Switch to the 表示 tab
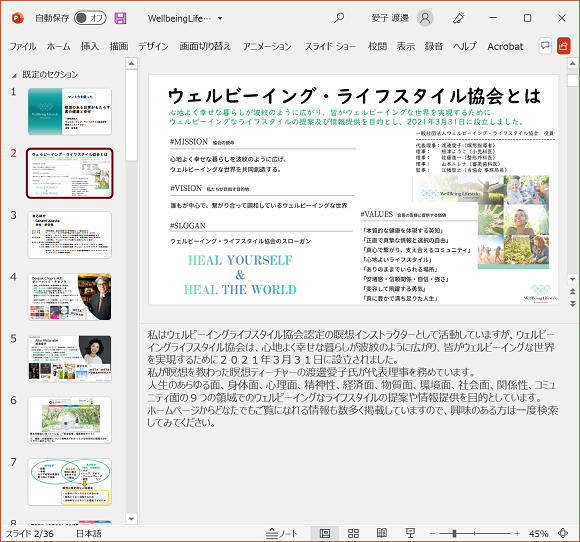 pyautogui.click(x=406, y=46)
